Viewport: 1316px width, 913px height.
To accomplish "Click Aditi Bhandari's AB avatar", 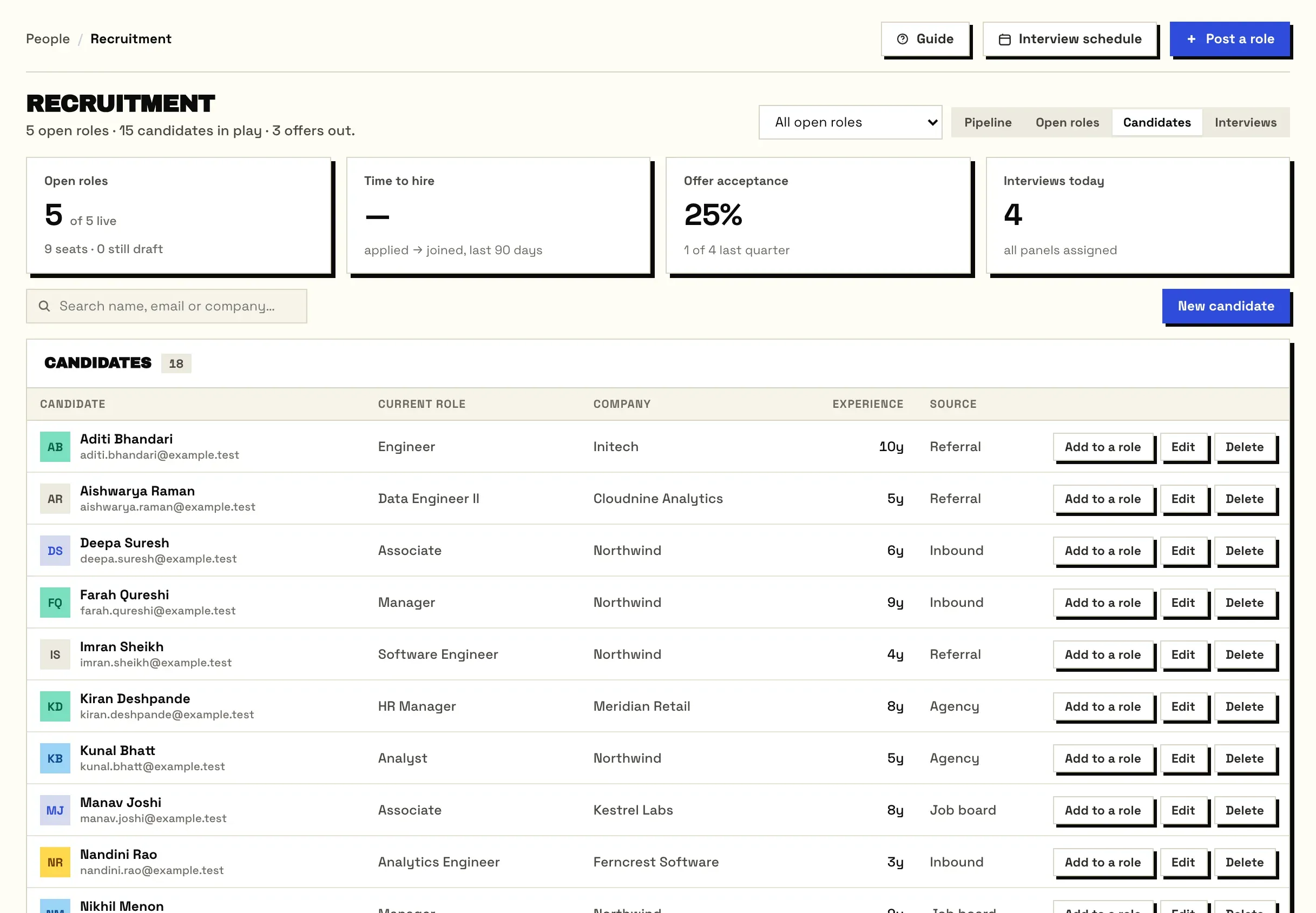I will (x=55, y=447).
